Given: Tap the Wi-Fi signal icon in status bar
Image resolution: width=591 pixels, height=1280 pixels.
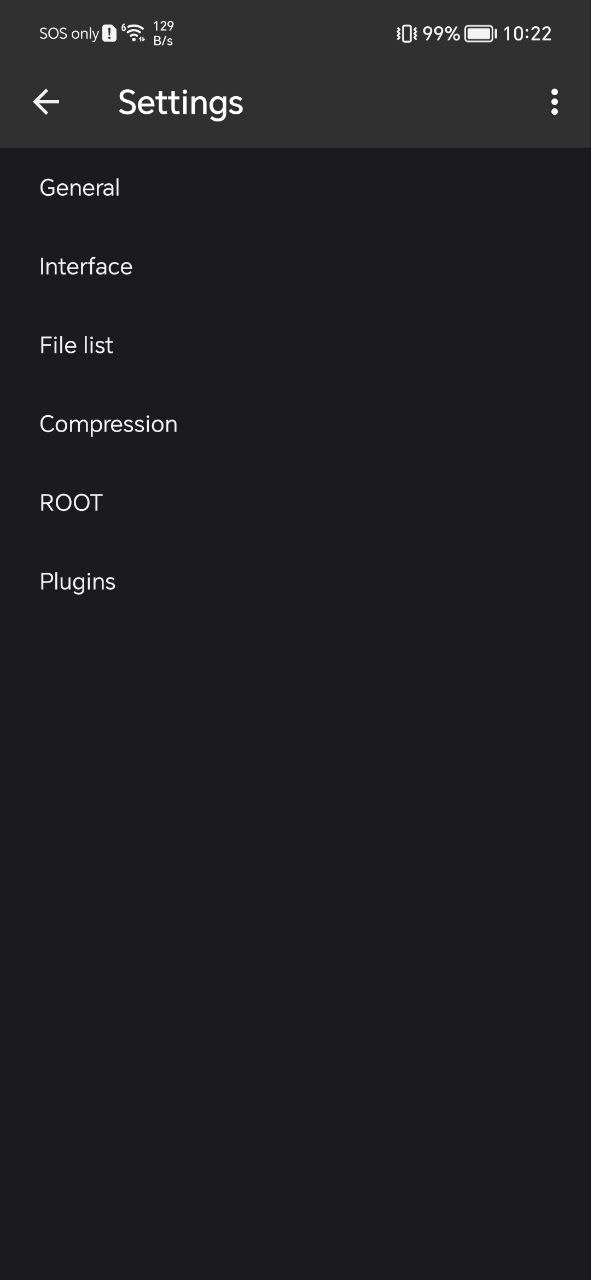Looking at the screenshot, I should [133, 33].
